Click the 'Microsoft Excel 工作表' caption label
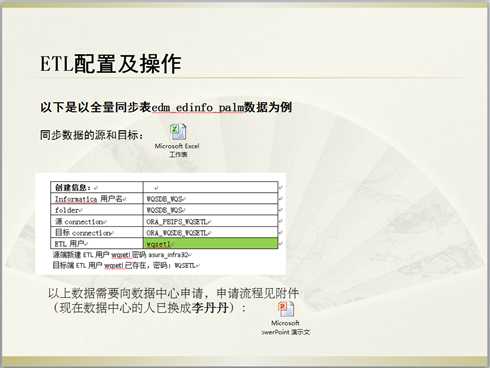Viewport: 490px width, 368px height. tap(177, 150)
